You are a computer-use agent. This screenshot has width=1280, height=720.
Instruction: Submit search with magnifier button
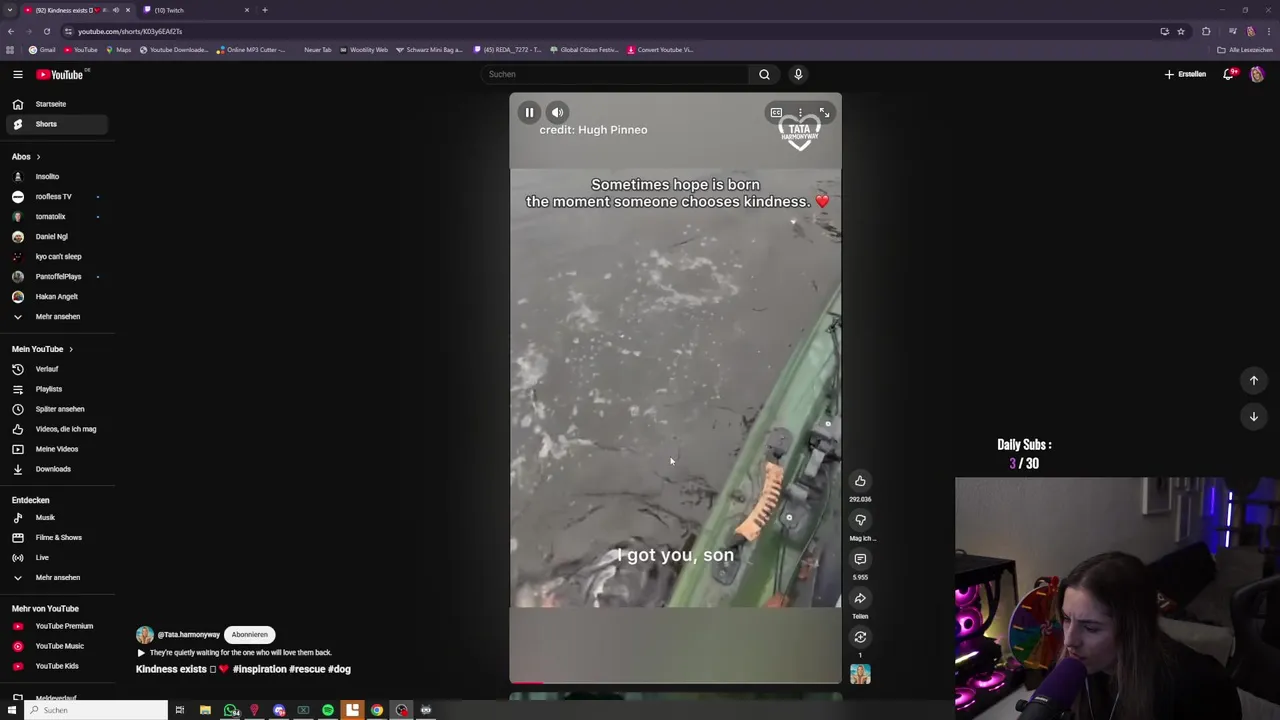click(764, 74)
